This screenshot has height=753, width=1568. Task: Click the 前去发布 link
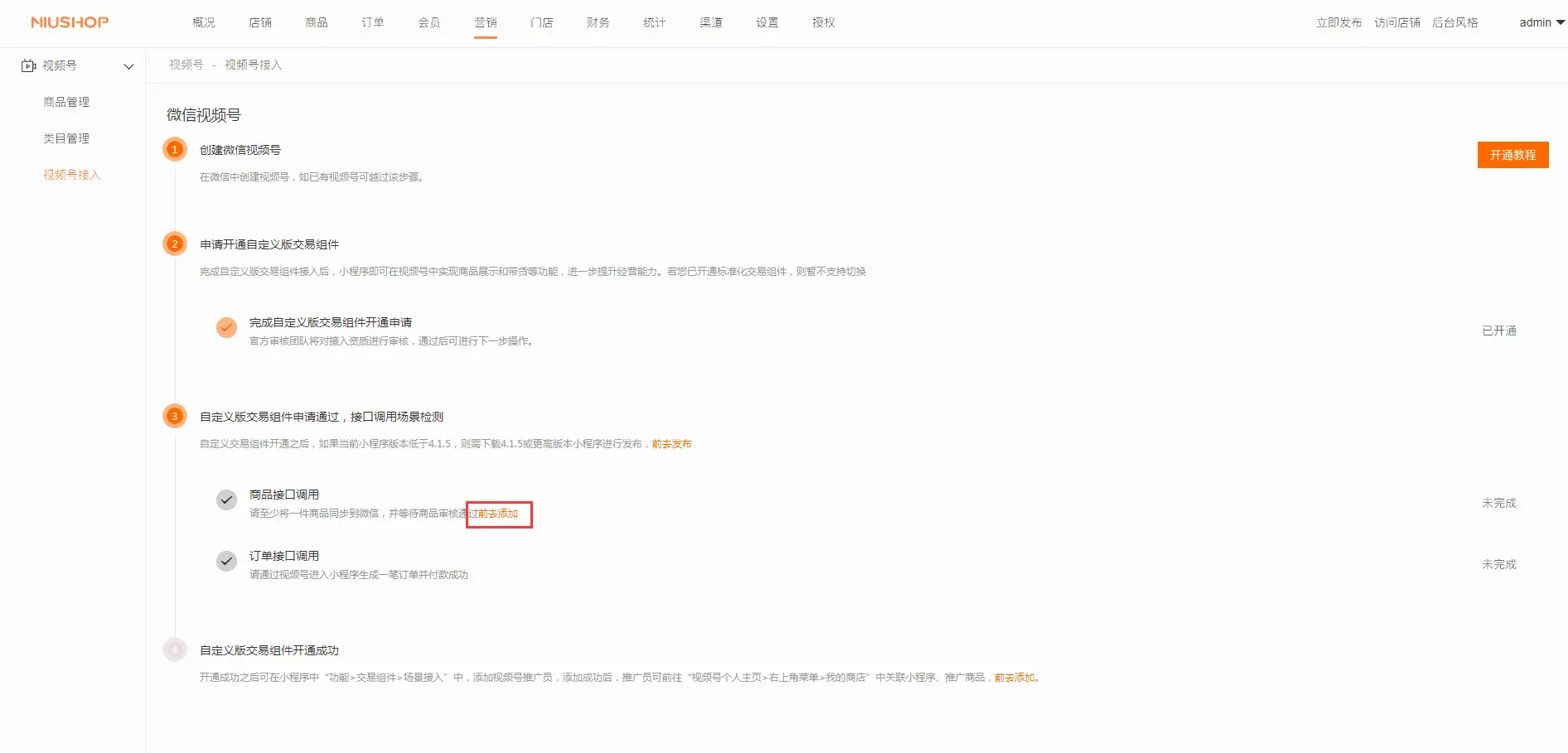(671, 444)
